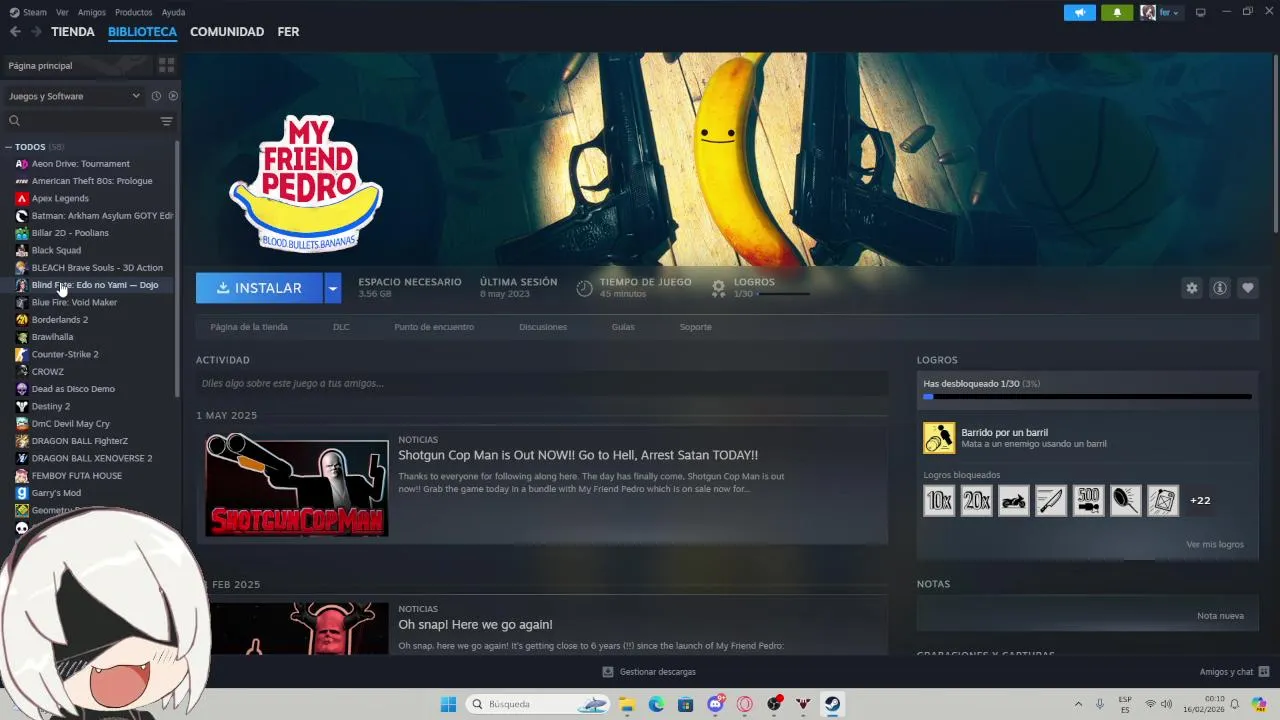Click the play time clock icon
The image size is (1280, 720).
pos(585,288)
